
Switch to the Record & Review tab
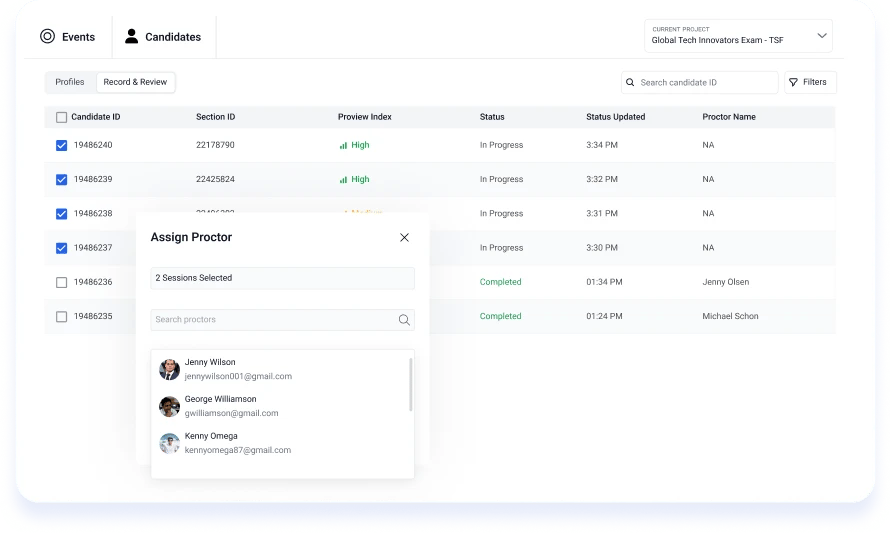[135, 82]
